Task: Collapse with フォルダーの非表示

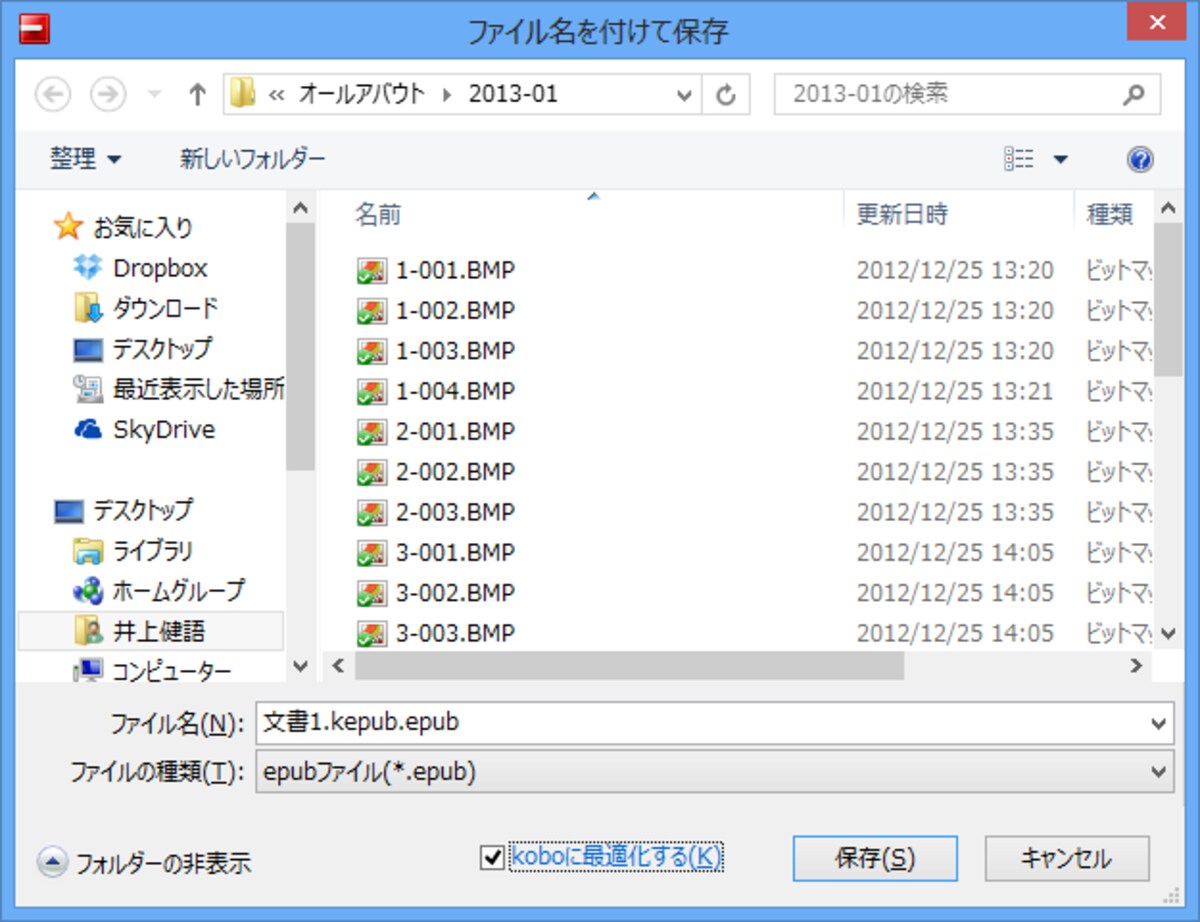Action: (x=145, y=862)
